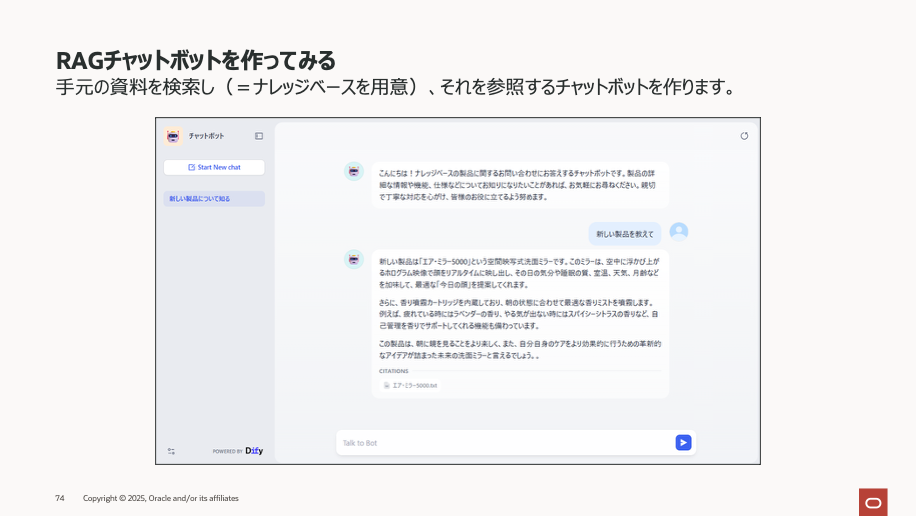Screen dimensions: 916x516
Task: Click the reset conversation refresh icon
Action: pyautogui.click(x=744, y=136)
